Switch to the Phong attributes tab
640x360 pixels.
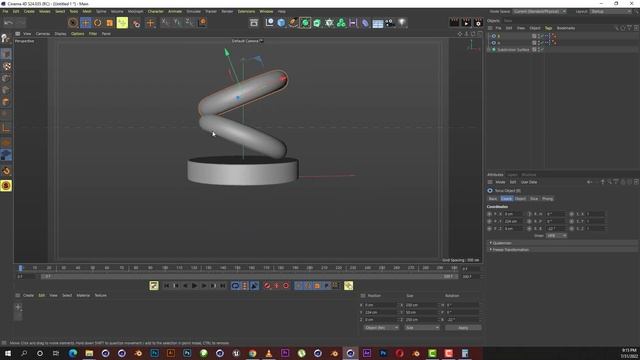(547, 198)
